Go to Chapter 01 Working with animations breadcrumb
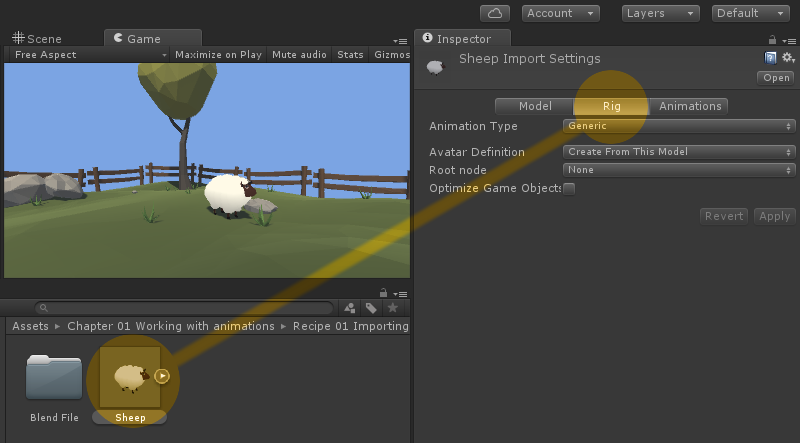The width and height of the screenshot is (800, 443). point(171,326)
